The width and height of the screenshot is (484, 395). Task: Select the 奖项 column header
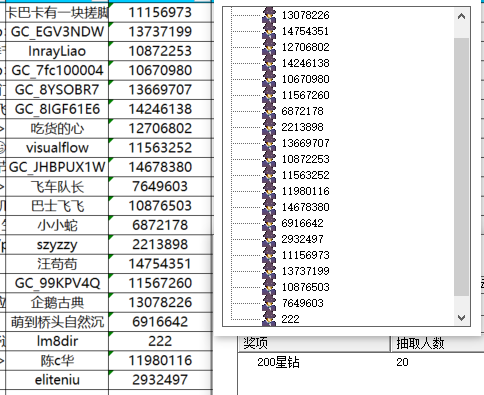[x=314, y=343]
